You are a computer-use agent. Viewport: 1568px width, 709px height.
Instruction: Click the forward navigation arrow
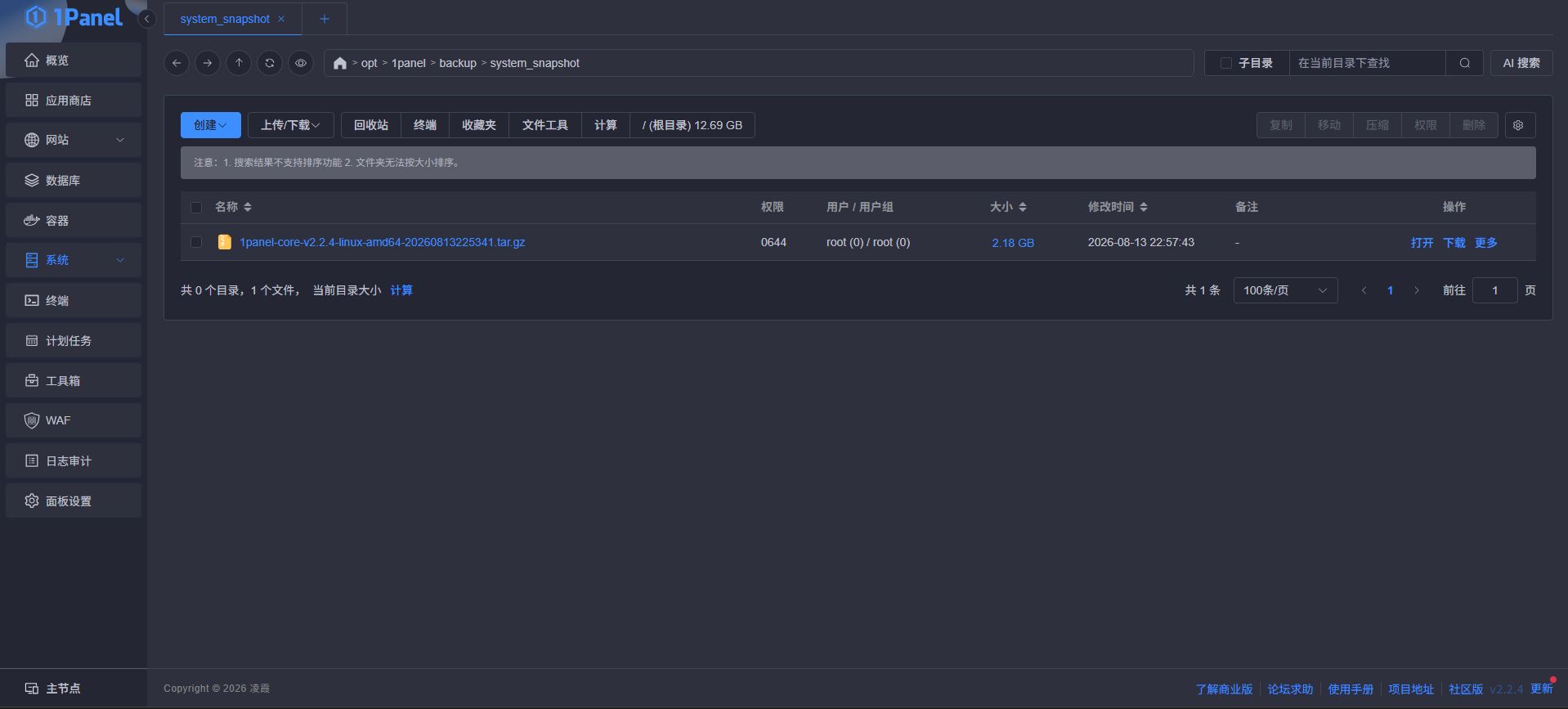point(208,63)
